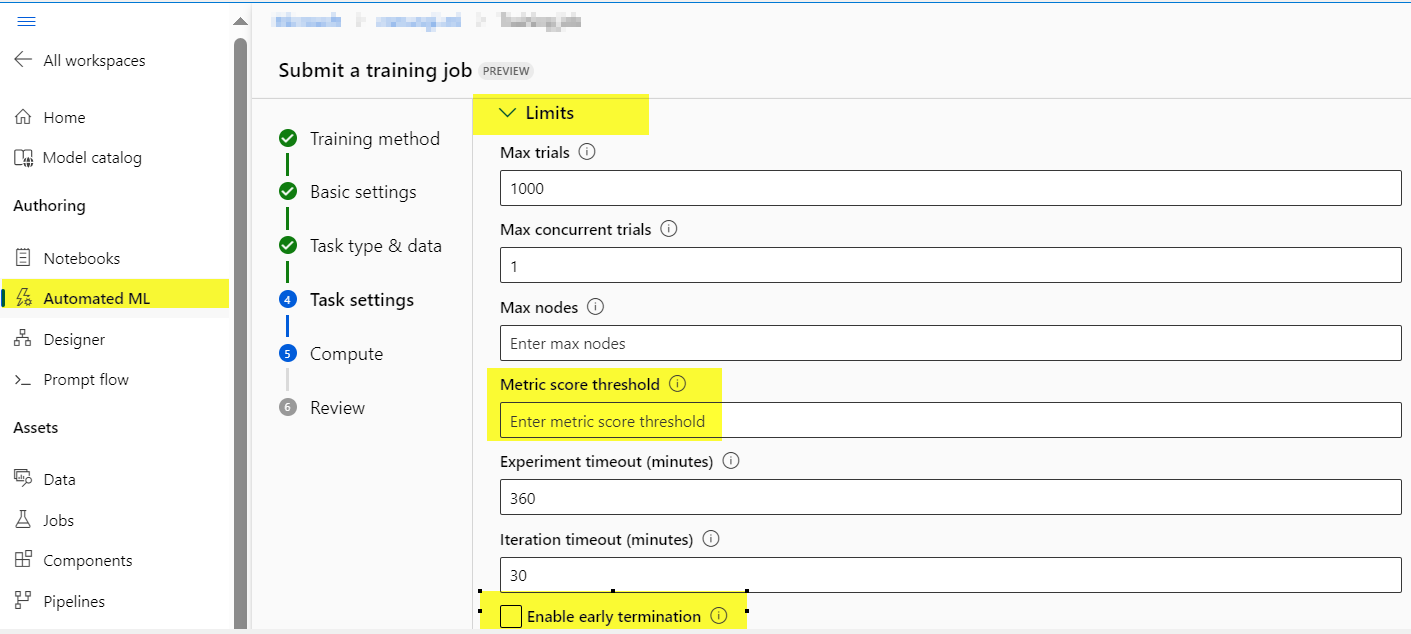Show info for Max concurrent trials
The width and height of the screenshot is (1411, 634).
pyautogui.click(x=669, y=229)
